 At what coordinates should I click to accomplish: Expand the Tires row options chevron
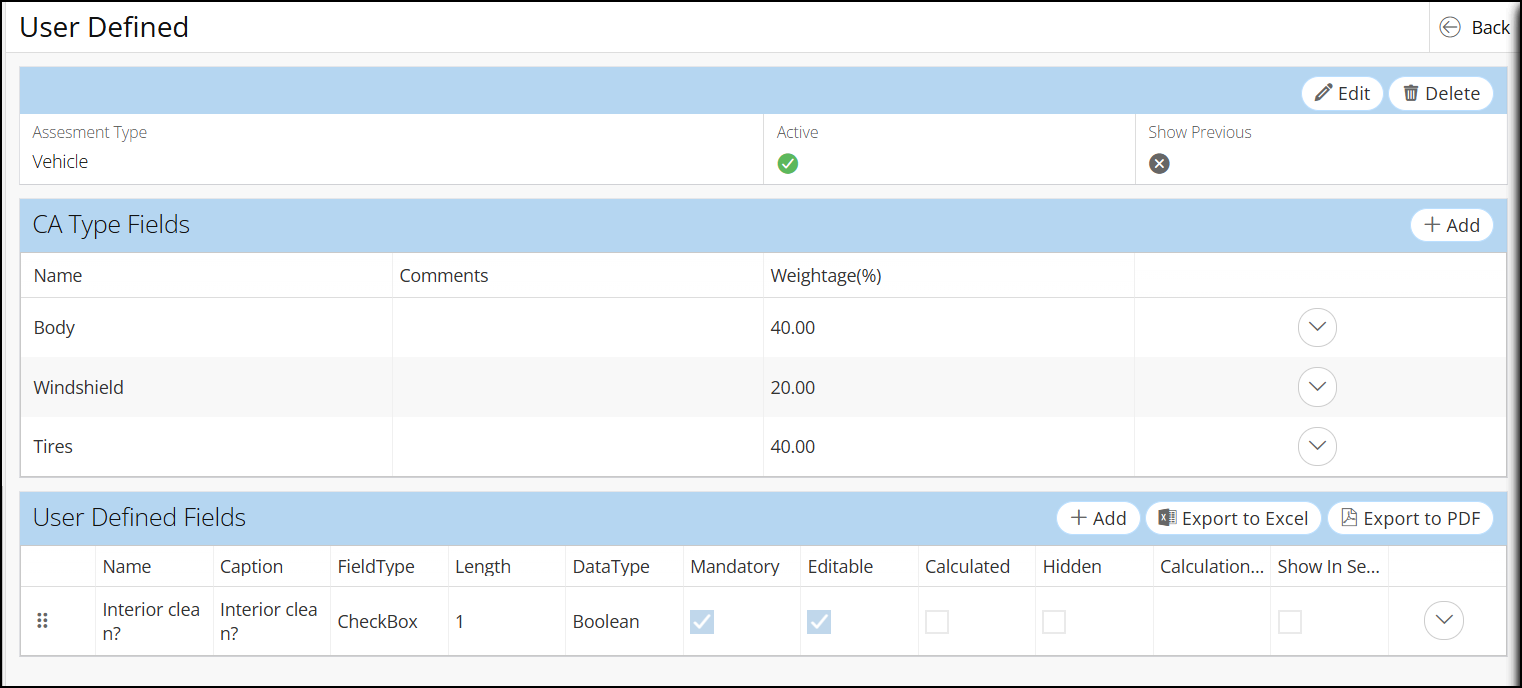pyautogui.click(x=1317, y=446)
